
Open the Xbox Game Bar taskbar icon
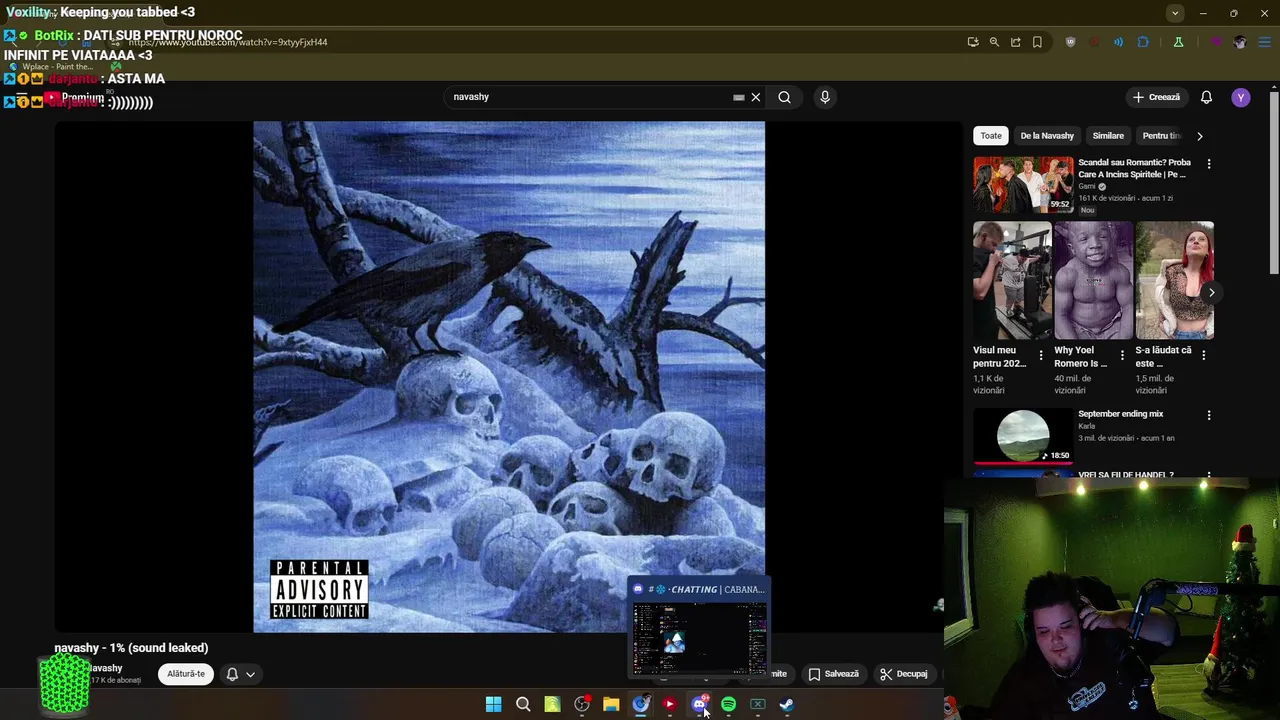[758, 704]
